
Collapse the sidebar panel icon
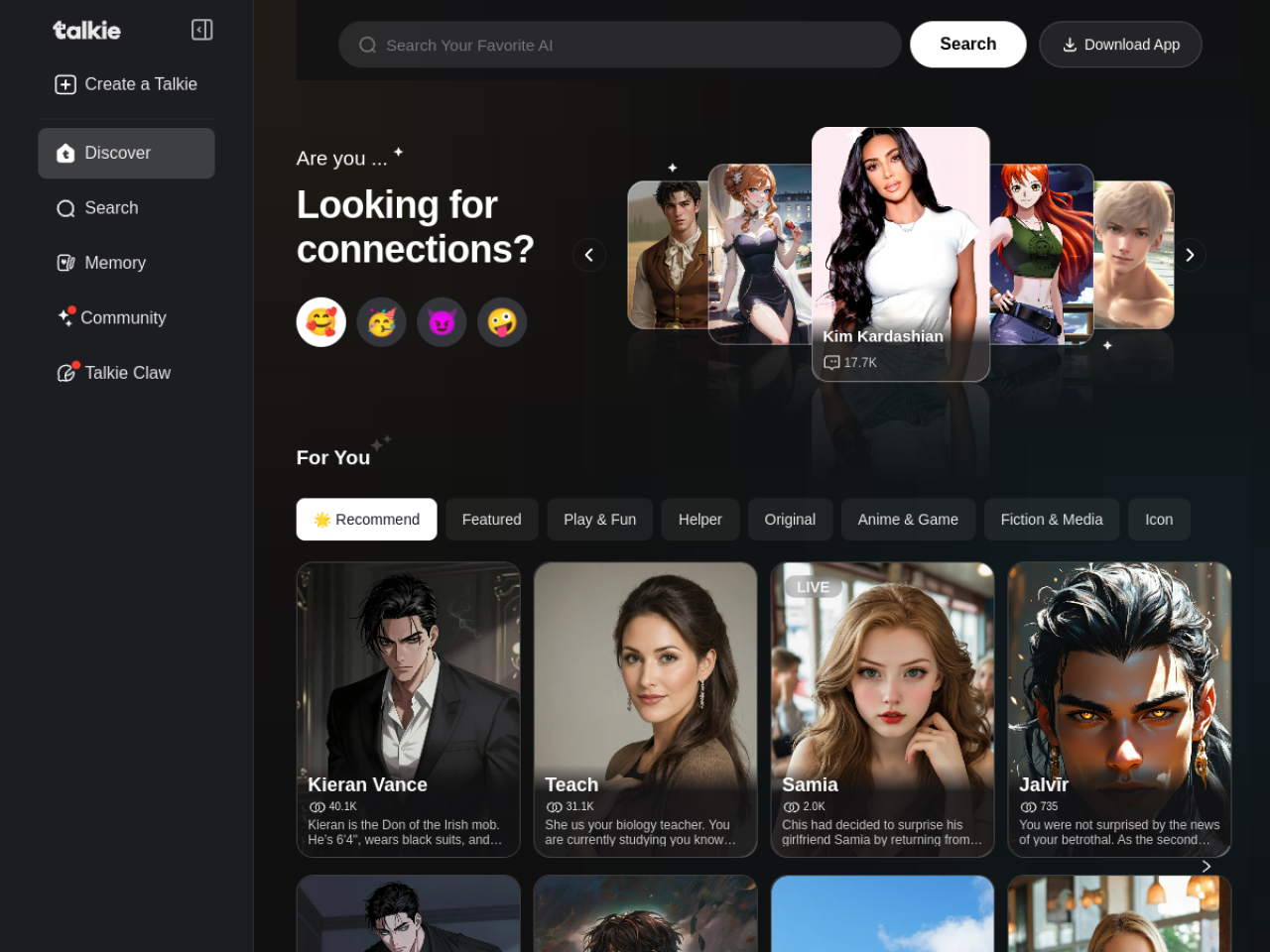[202, 30]
